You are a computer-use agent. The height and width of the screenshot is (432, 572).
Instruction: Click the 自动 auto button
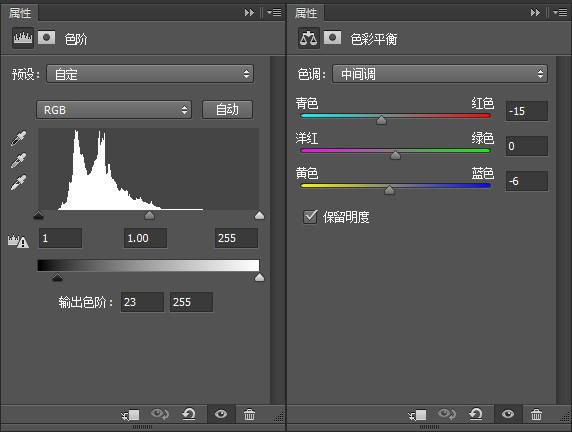tap(227, 109)
